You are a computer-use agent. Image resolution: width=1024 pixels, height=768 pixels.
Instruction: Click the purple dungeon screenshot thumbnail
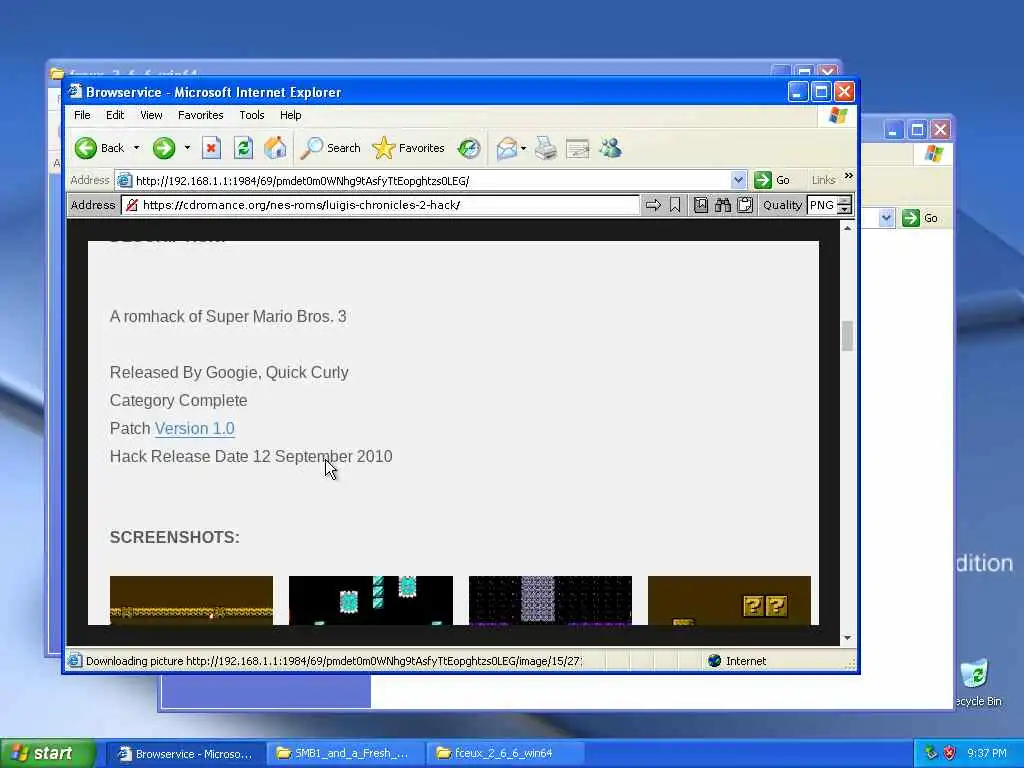point(550,600)
